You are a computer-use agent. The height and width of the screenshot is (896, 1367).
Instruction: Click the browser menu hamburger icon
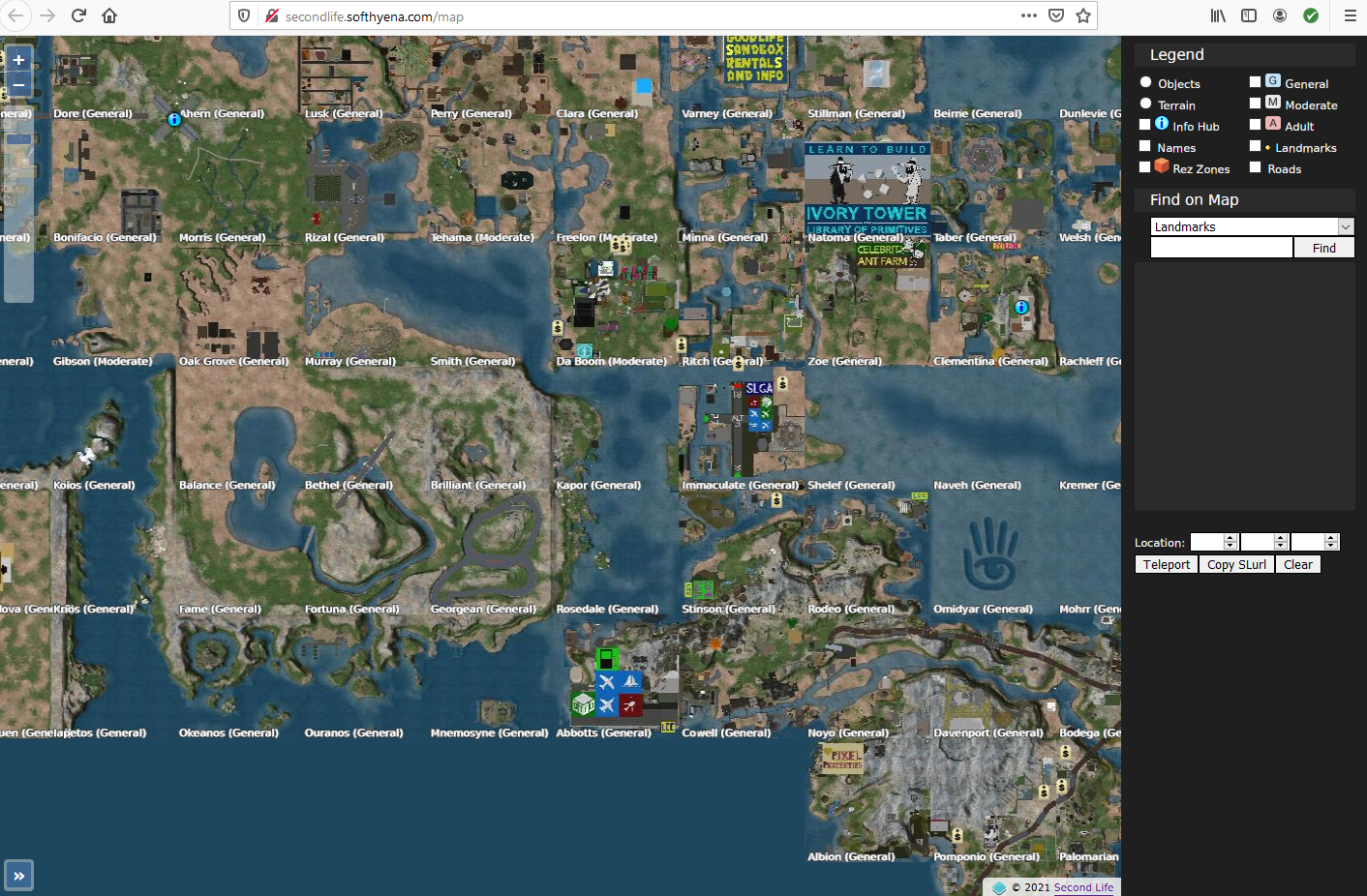click(x=1350, y=15)
